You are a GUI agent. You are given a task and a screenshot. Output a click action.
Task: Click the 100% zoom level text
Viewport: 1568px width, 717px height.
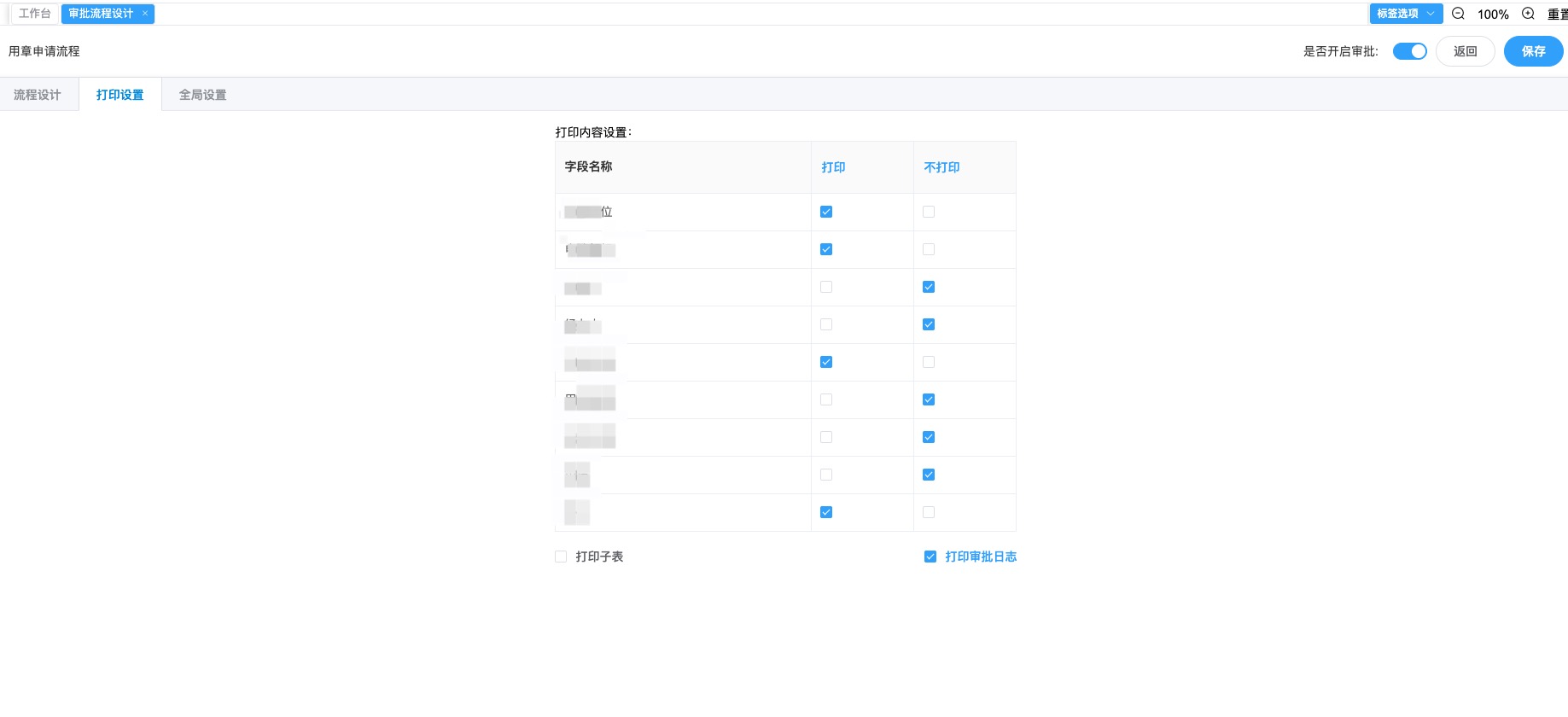pyautogui.click(x=1493, y=15)
